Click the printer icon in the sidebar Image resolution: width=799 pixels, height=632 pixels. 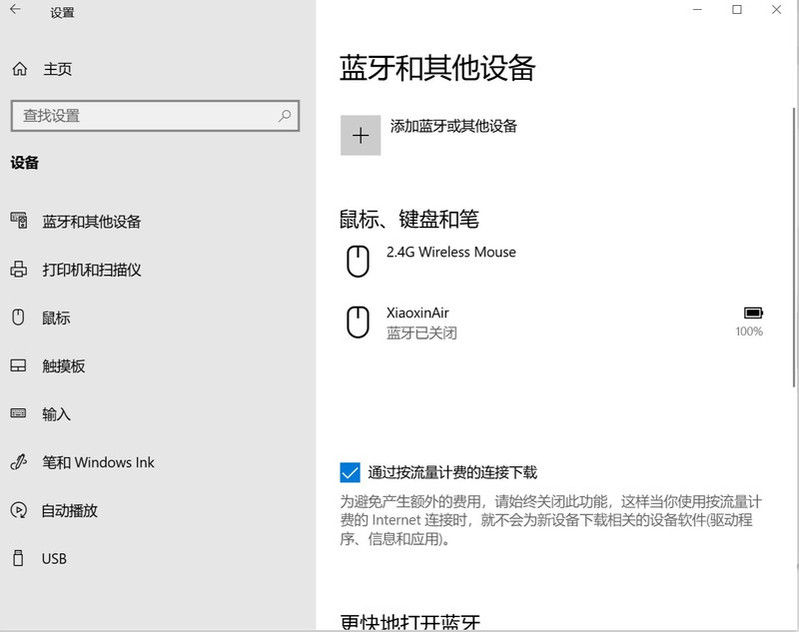(x=18, y=270)
